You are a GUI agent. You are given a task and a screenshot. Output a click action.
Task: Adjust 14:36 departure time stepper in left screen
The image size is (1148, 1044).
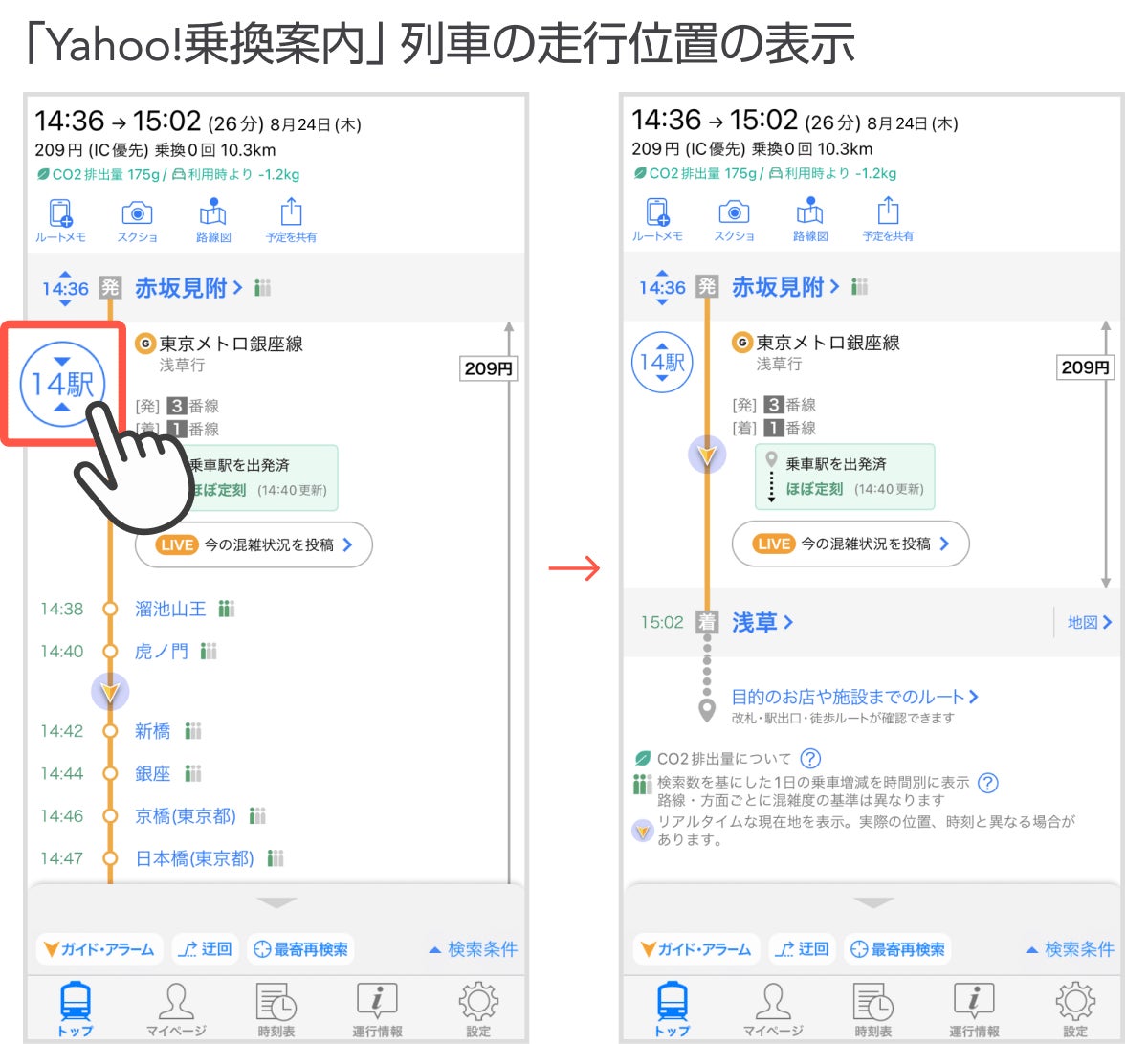pyautogui.click(x=65, y=288)
